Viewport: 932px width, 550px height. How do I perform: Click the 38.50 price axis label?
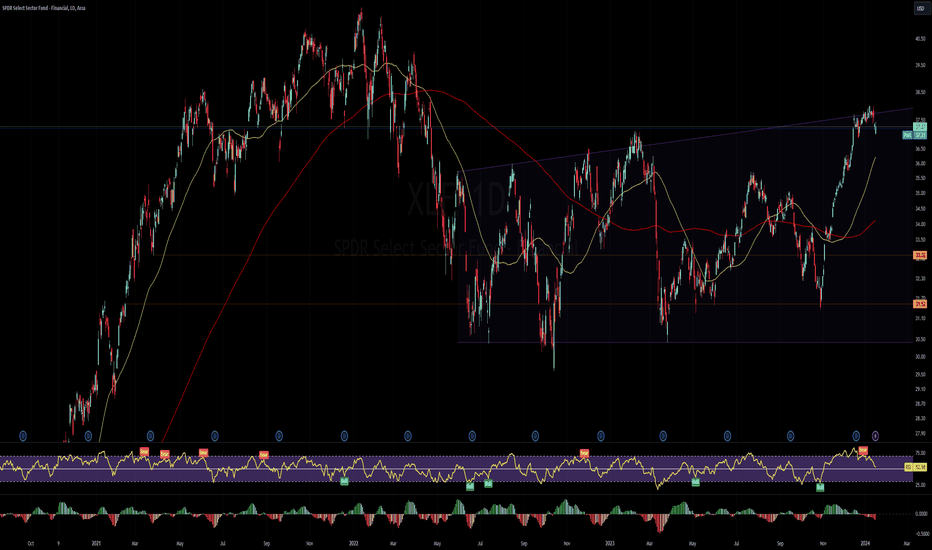[x=921, y=92]
